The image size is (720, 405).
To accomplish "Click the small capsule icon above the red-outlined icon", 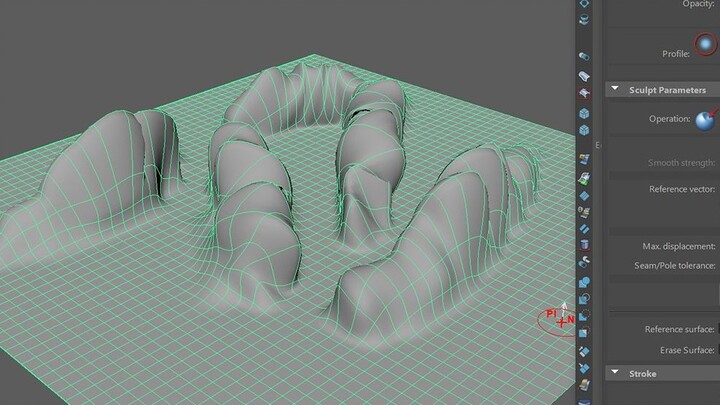I will (585, 57).
